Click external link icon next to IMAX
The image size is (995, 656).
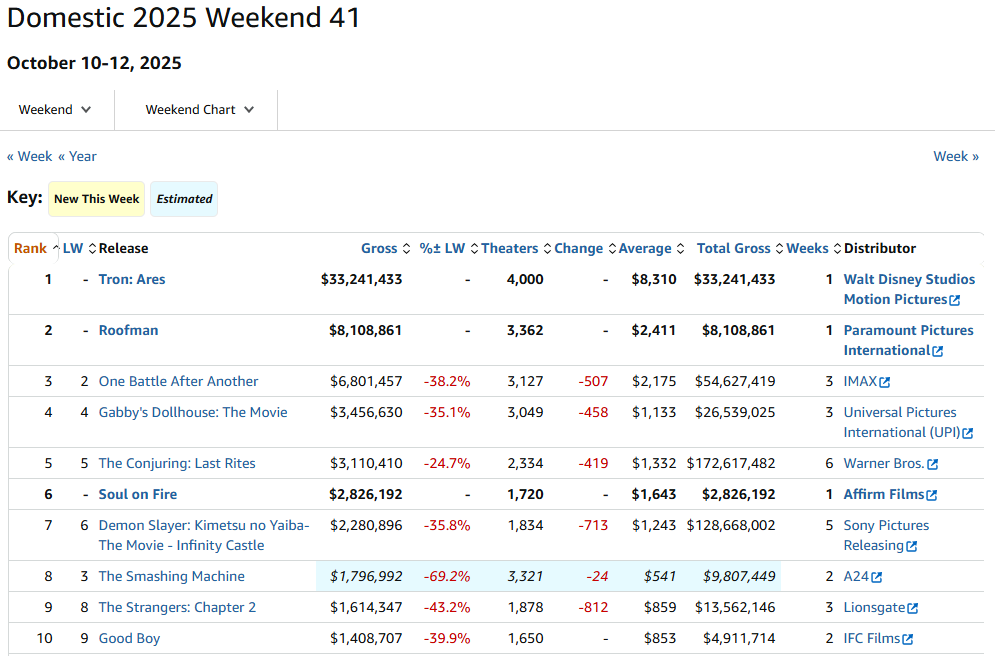[885, 382]
